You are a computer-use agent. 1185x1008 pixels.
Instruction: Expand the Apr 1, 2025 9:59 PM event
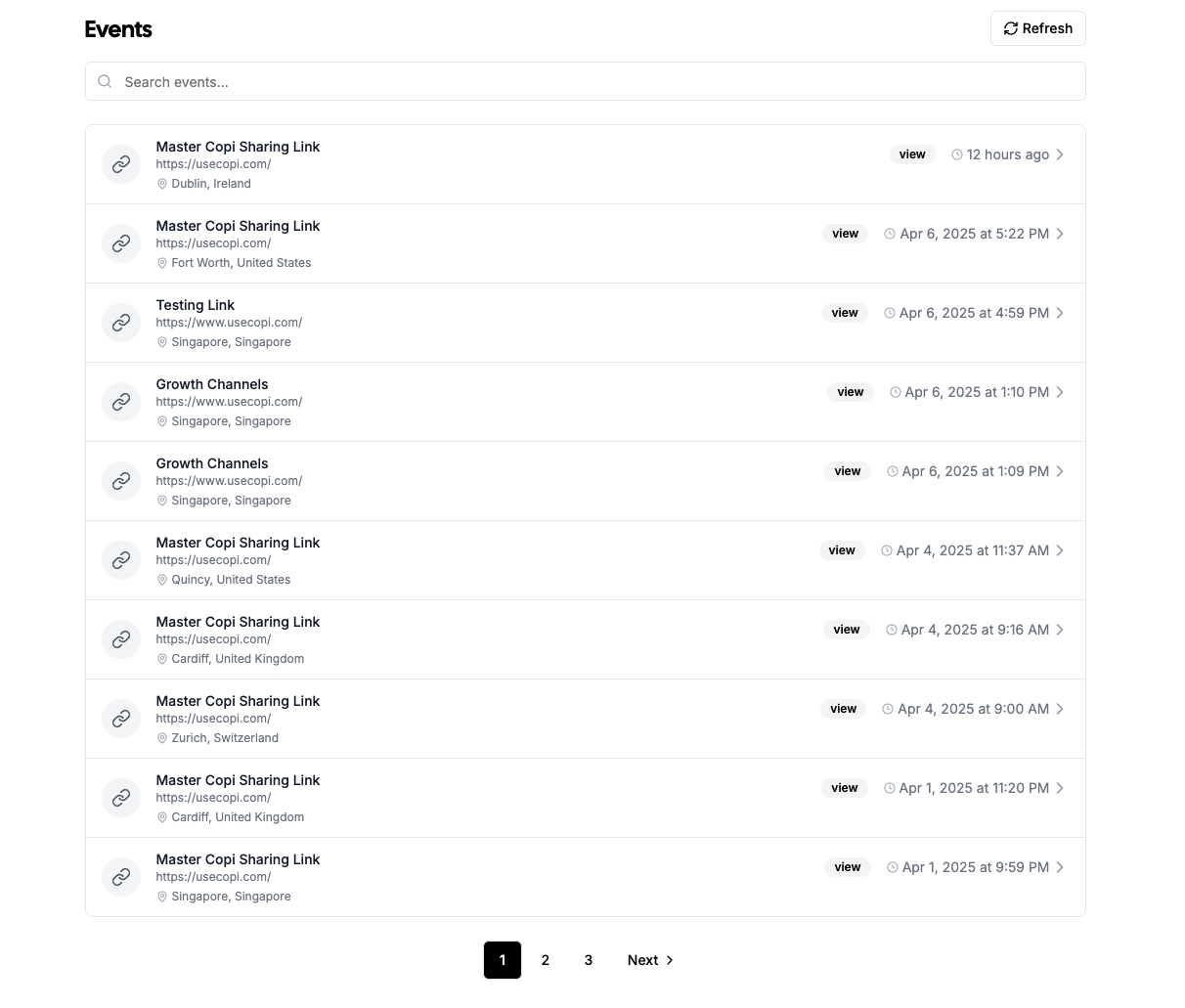(x=1060, y=867)
